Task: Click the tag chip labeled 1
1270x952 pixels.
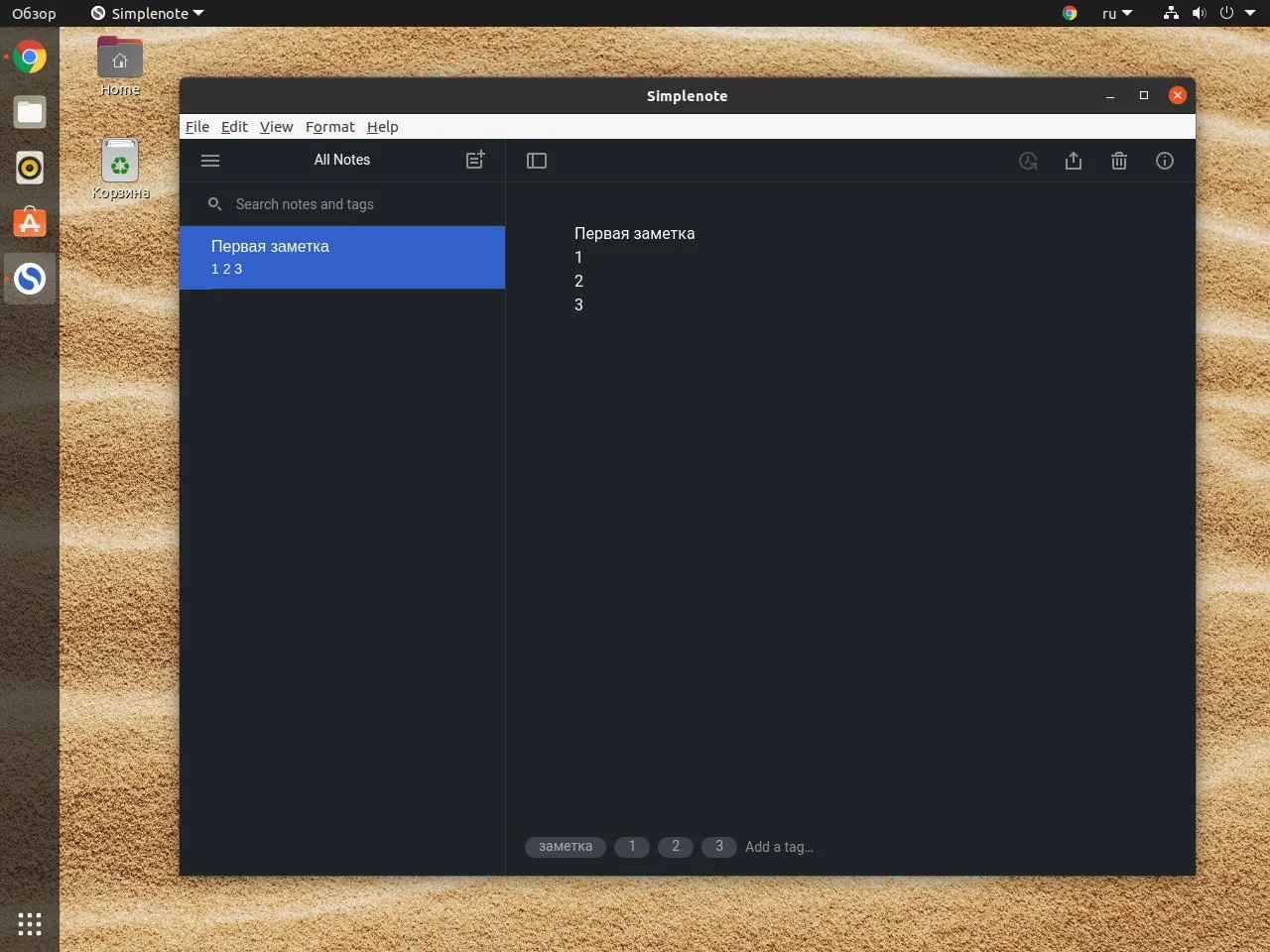Action: coord(632,847)
